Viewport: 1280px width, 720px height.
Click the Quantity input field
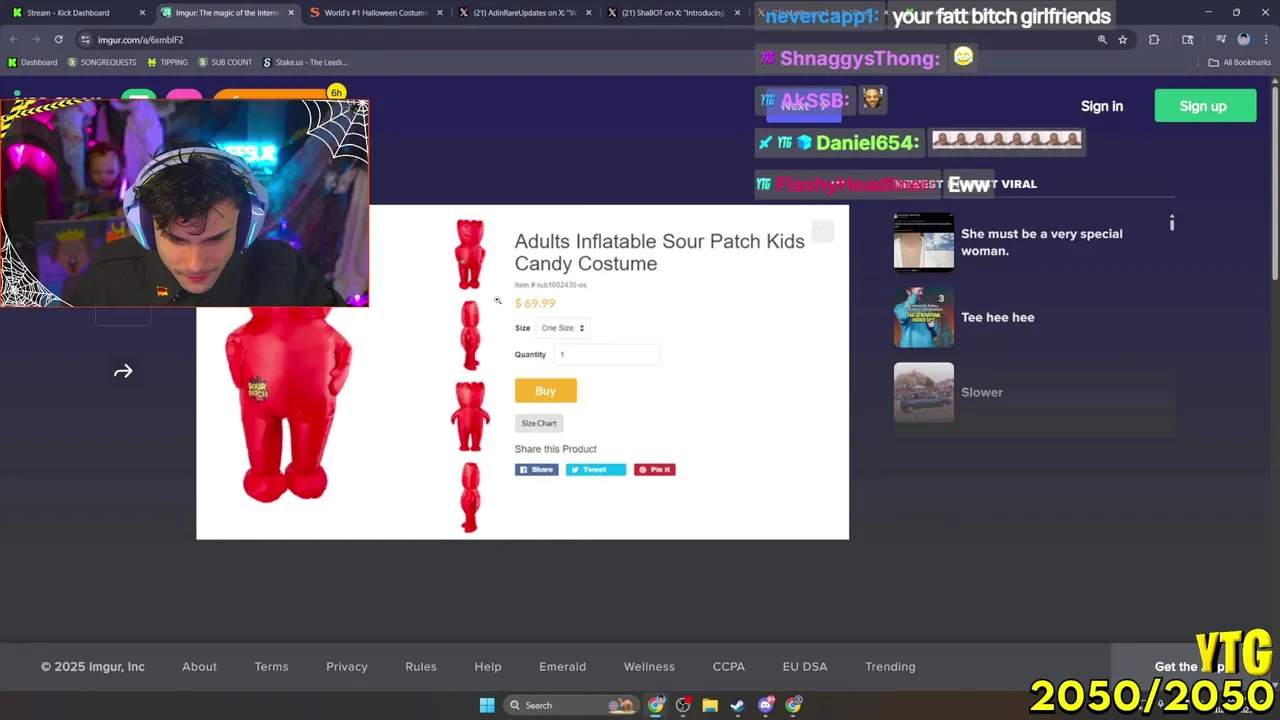click(x=606, y=354)
